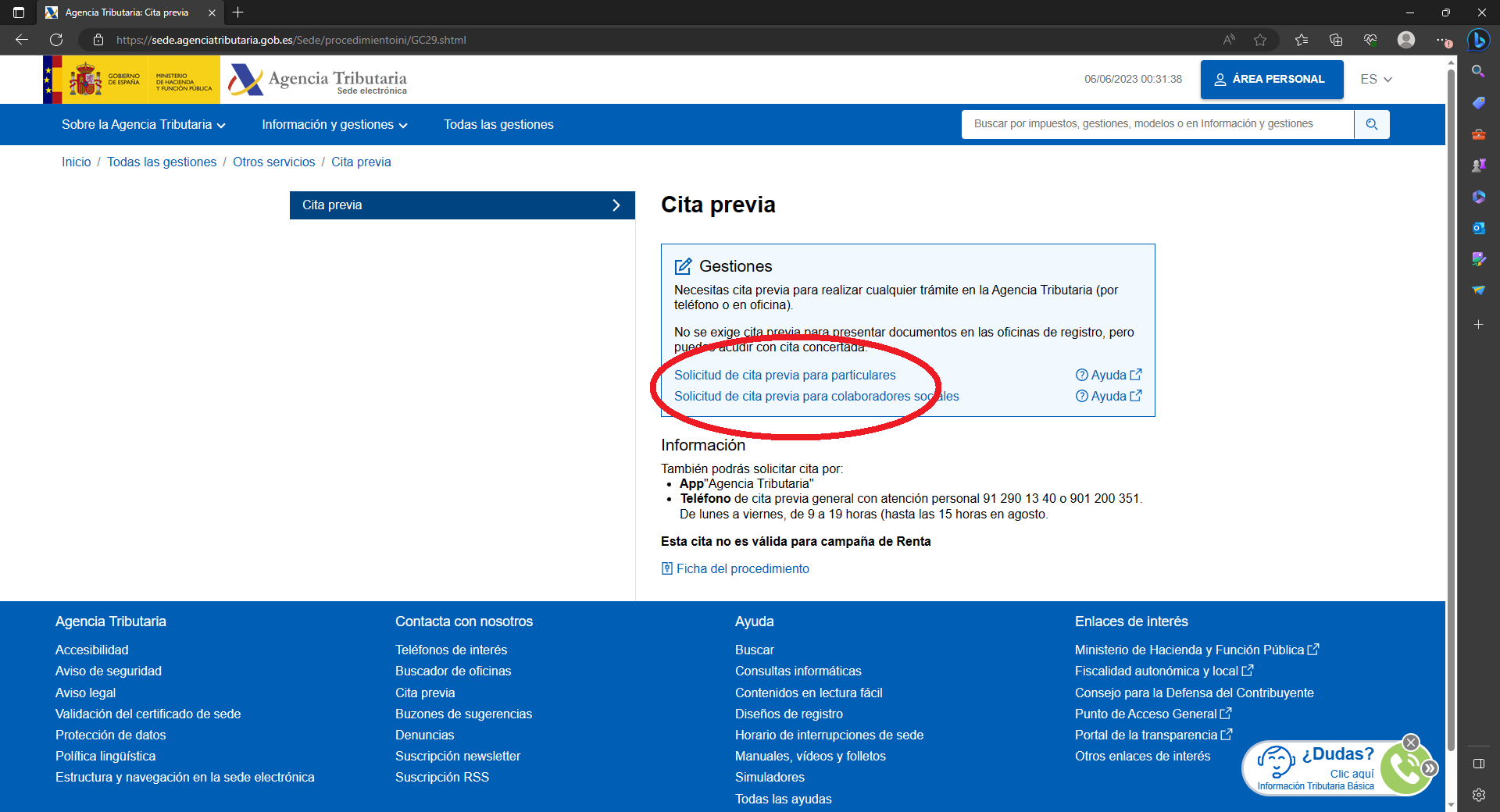Click the site search input field
Screen dimensions: 1500x812
[1157, 124]
